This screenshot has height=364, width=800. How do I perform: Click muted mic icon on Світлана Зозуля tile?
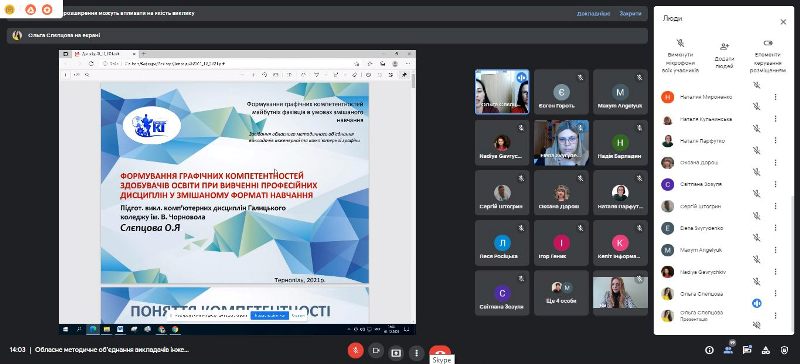(x=521, y=279)
